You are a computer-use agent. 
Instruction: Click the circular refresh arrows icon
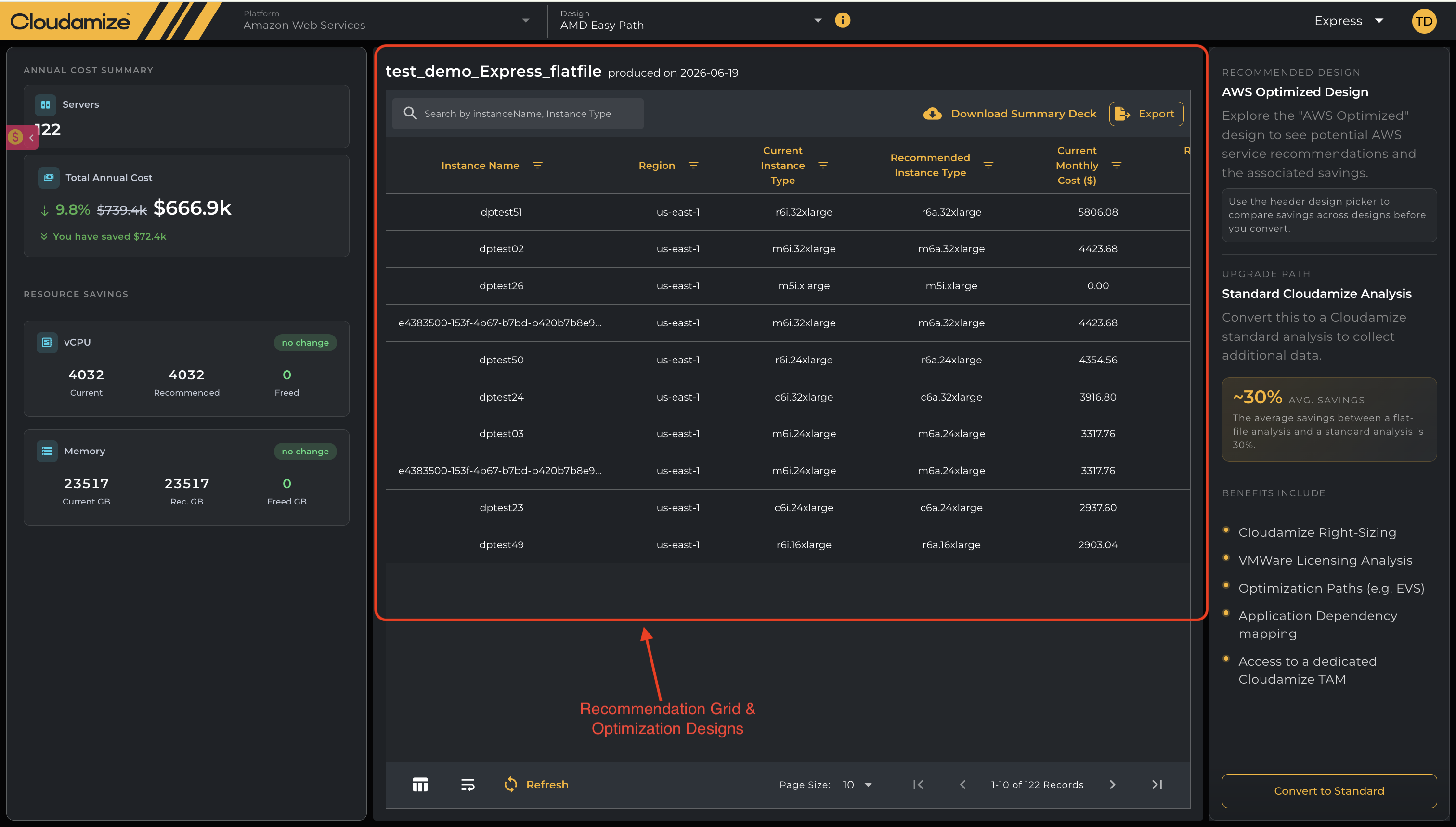[511, 785]
